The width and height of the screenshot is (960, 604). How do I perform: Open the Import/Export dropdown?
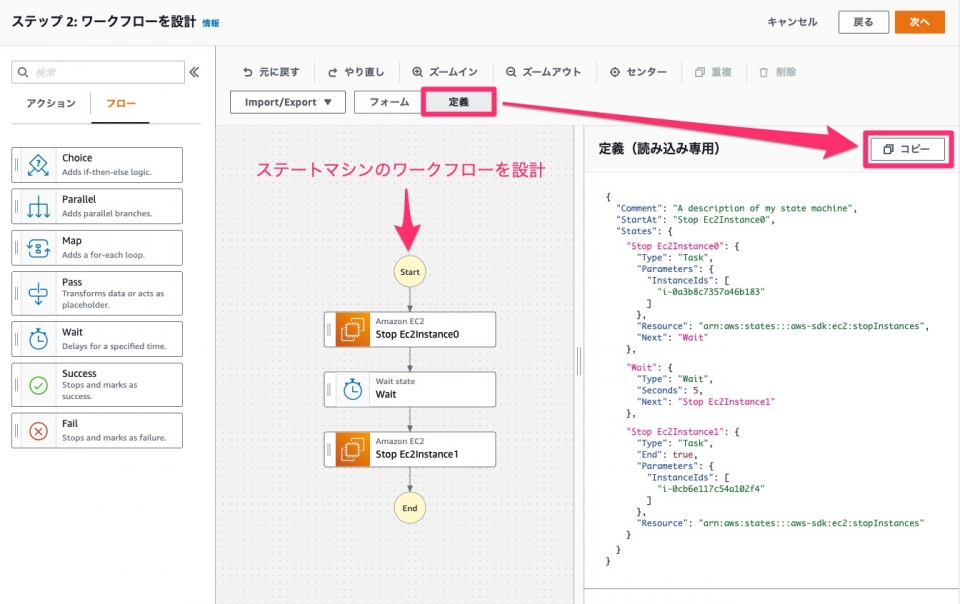pos(288,102)
